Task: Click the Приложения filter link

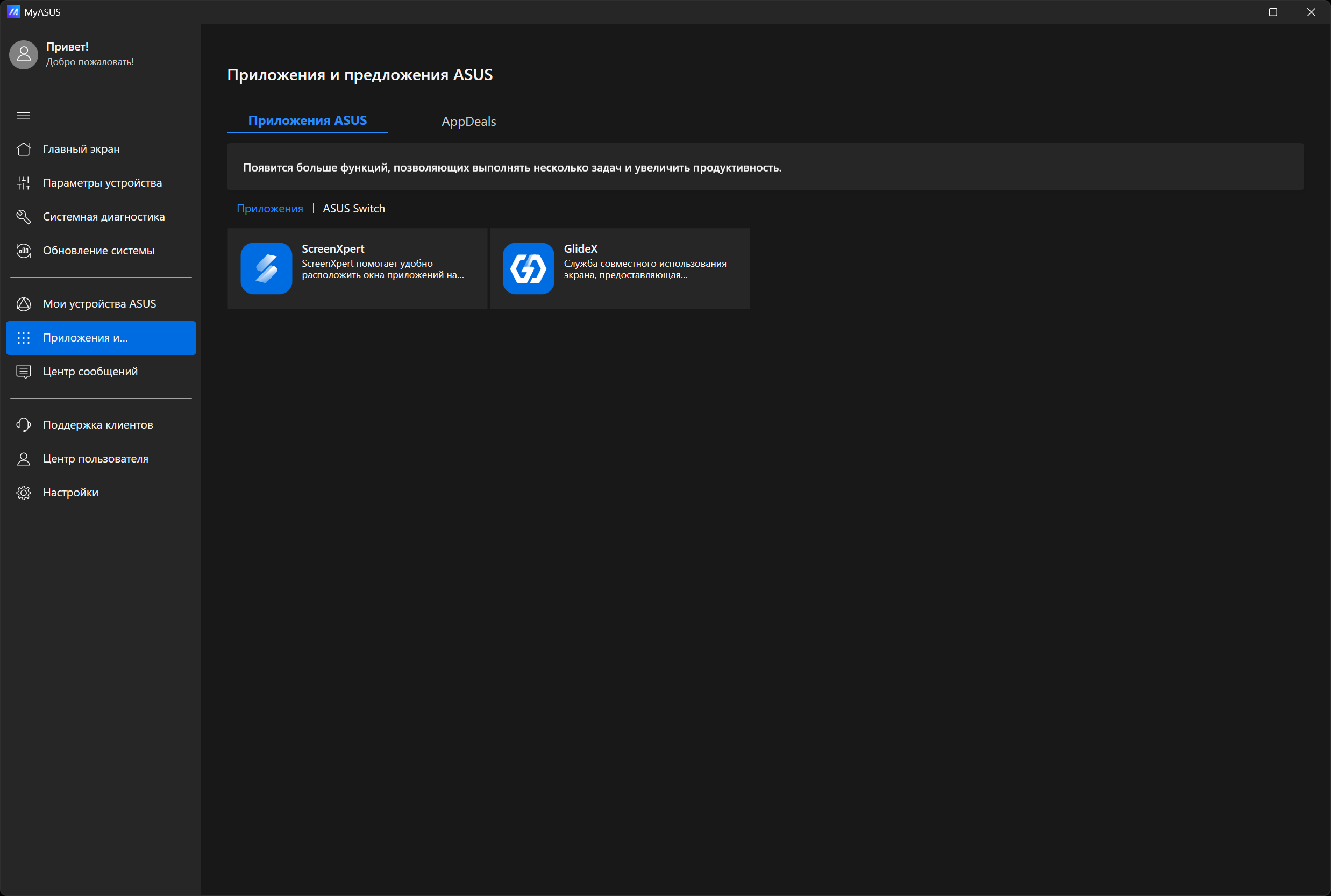Action: pyautogui.click(x=269, y=209)
